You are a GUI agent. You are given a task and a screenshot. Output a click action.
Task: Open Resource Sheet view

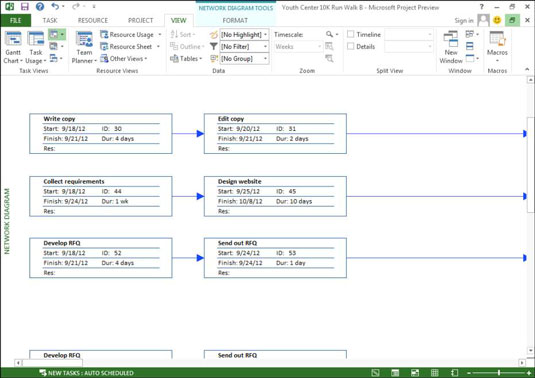(x=130, y=47)
